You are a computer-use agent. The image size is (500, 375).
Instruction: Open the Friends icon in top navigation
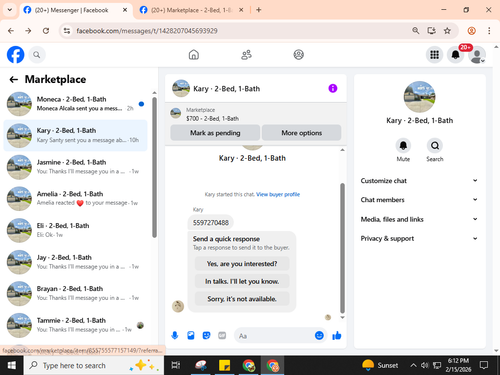[246, 55]
